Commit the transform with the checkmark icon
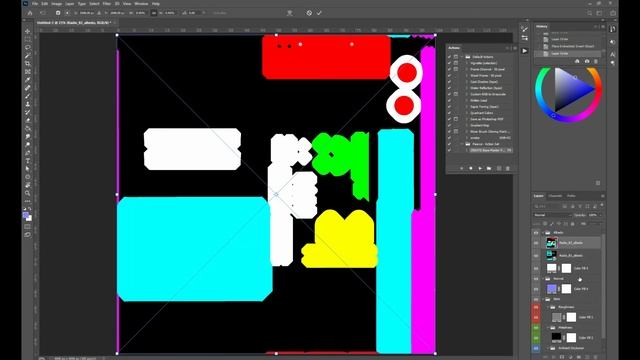This screenshot has height=360, width=640. pyautogui.click(x=319, y=13)
